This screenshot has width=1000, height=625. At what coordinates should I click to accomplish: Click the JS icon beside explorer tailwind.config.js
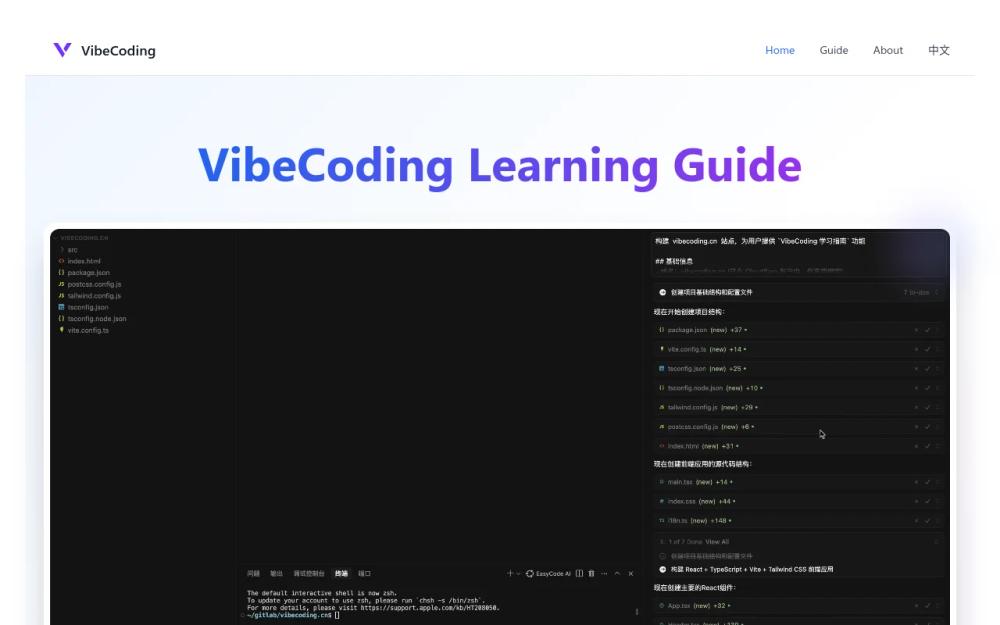[61, 295]
